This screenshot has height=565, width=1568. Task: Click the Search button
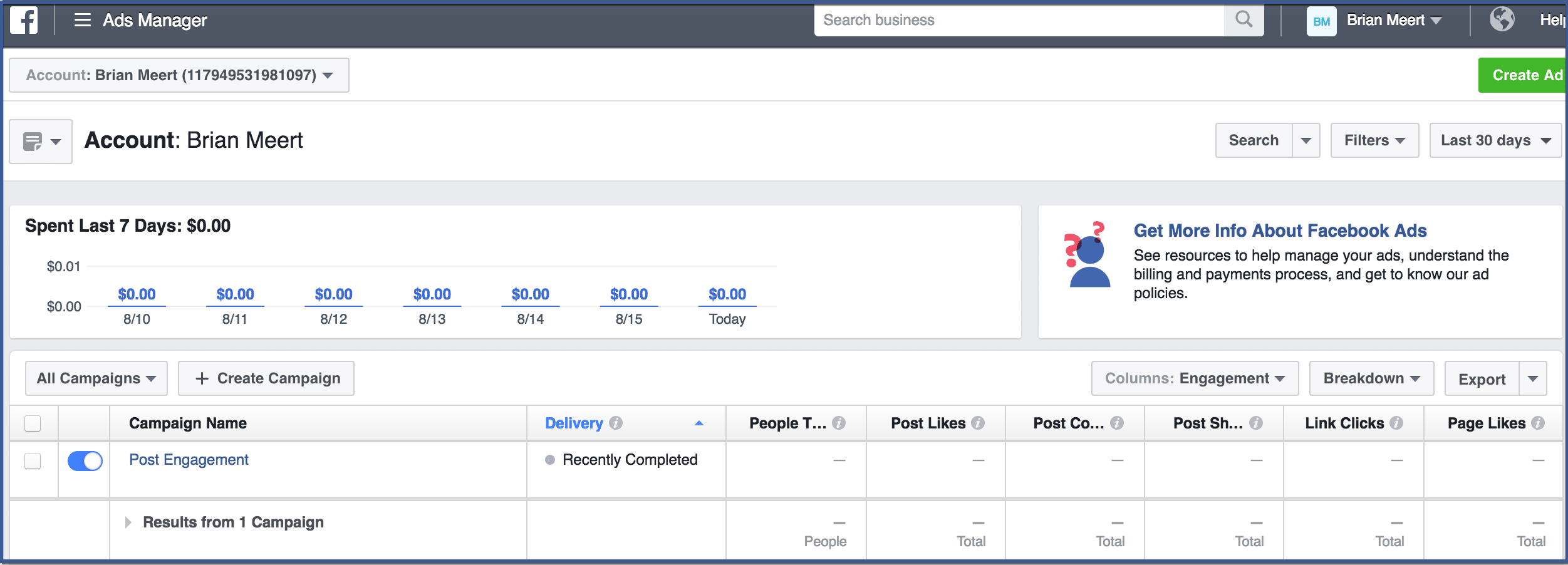click(1254, 140)
